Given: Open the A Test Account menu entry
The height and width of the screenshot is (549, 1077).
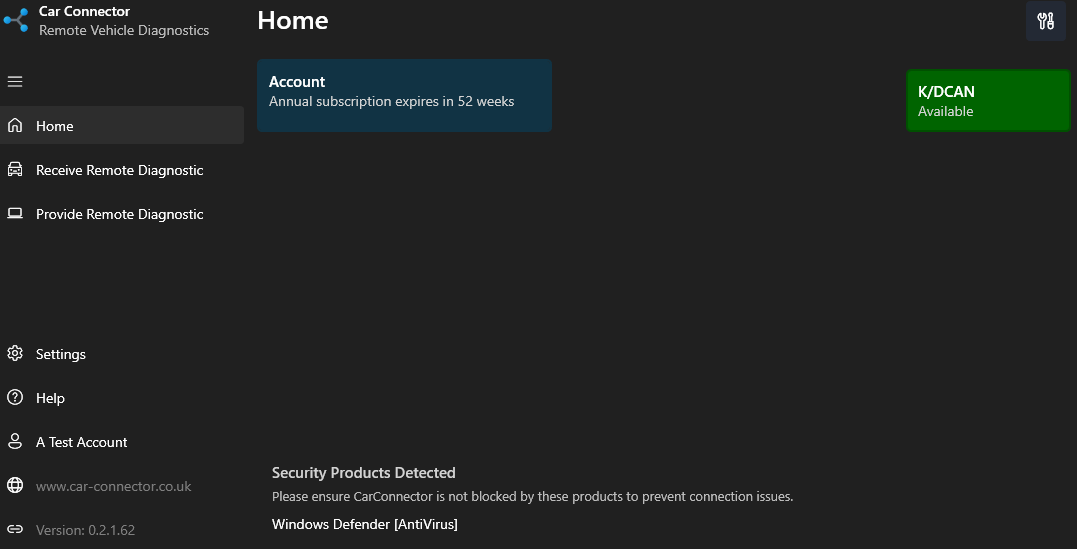Looking at the screenshot, I should [x=82, y=442].
